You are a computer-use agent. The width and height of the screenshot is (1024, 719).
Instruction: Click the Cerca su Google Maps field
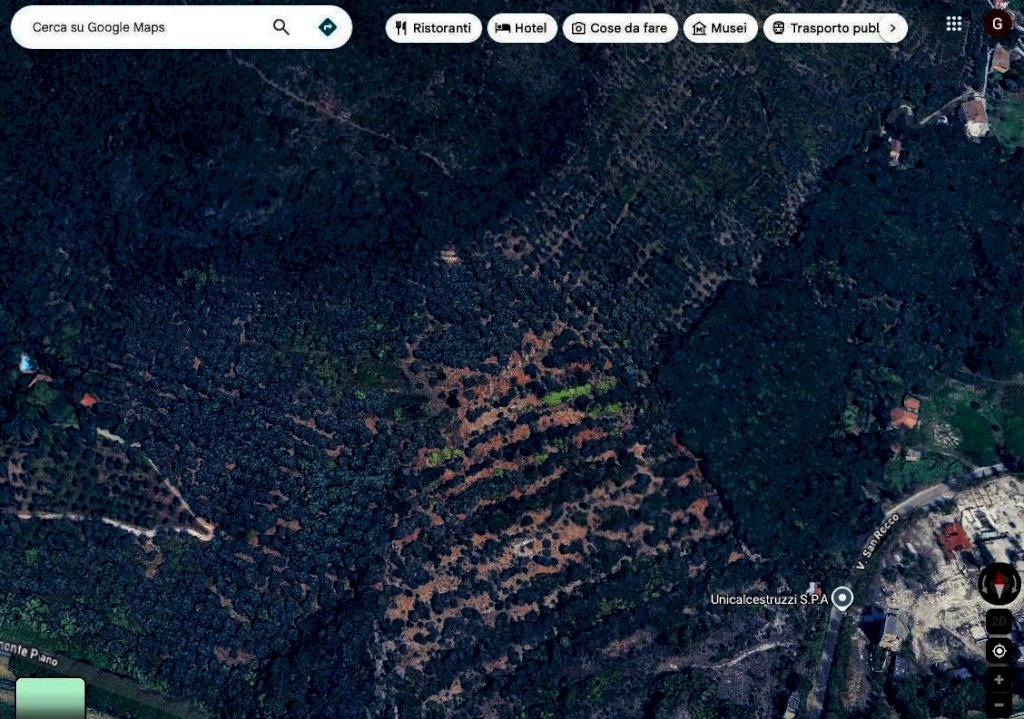click(x=140, y=27)
